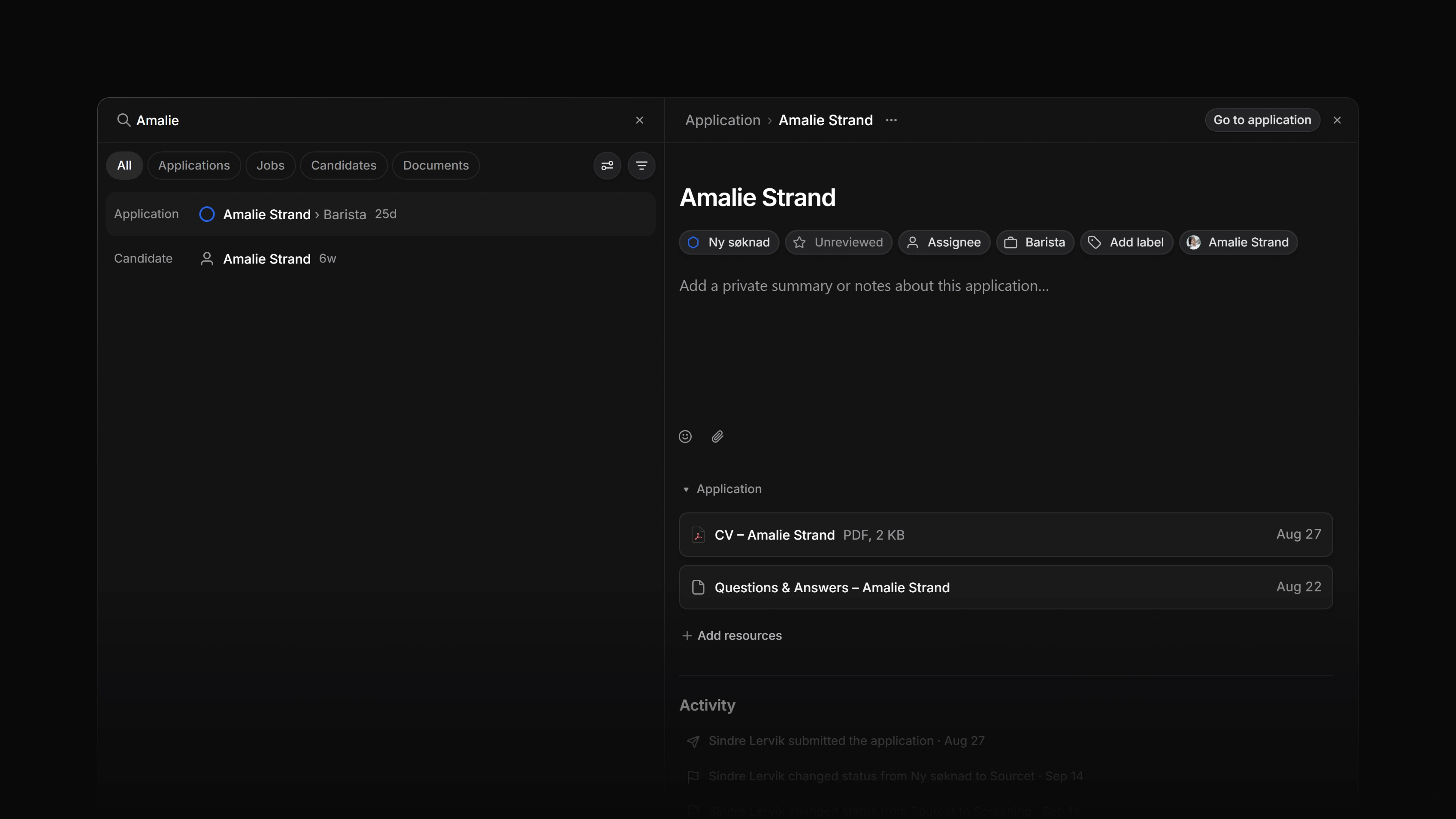Insert an emoji in notes
This screenshot has height=819, width=1456.
(x=685, y=436)
